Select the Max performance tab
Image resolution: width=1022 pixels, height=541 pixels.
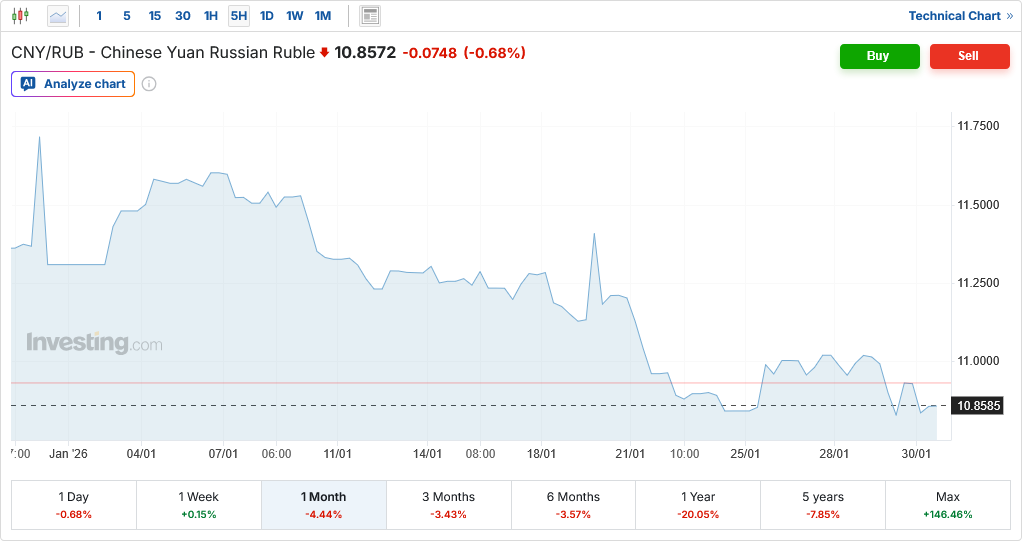948,504
